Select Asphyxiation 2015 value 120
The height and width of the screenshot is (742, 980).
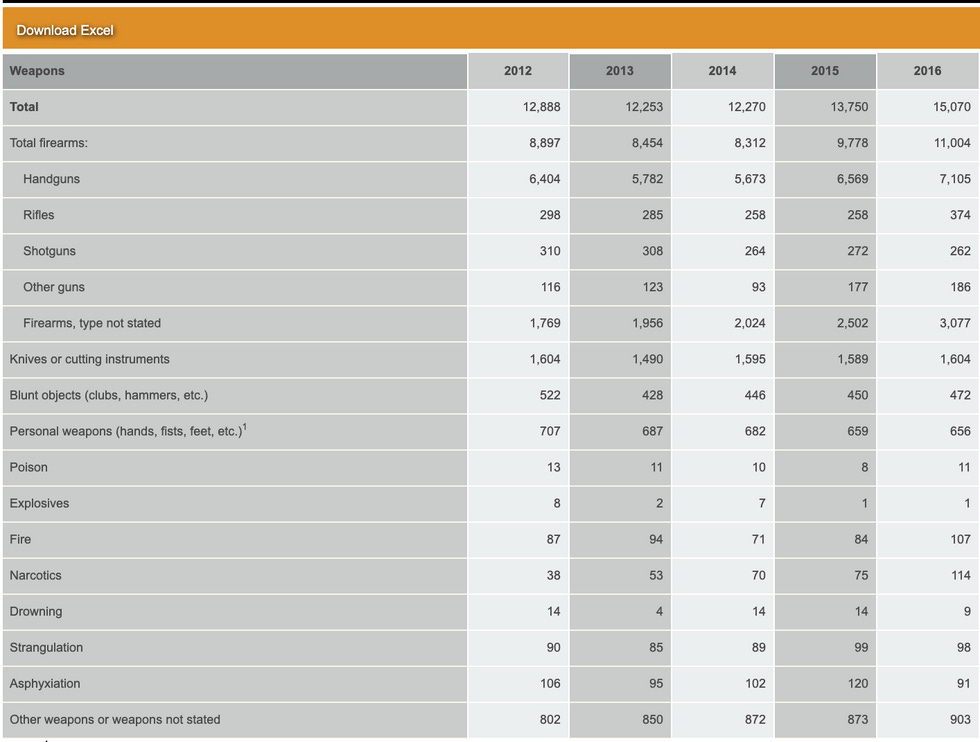tap(858, 684)
